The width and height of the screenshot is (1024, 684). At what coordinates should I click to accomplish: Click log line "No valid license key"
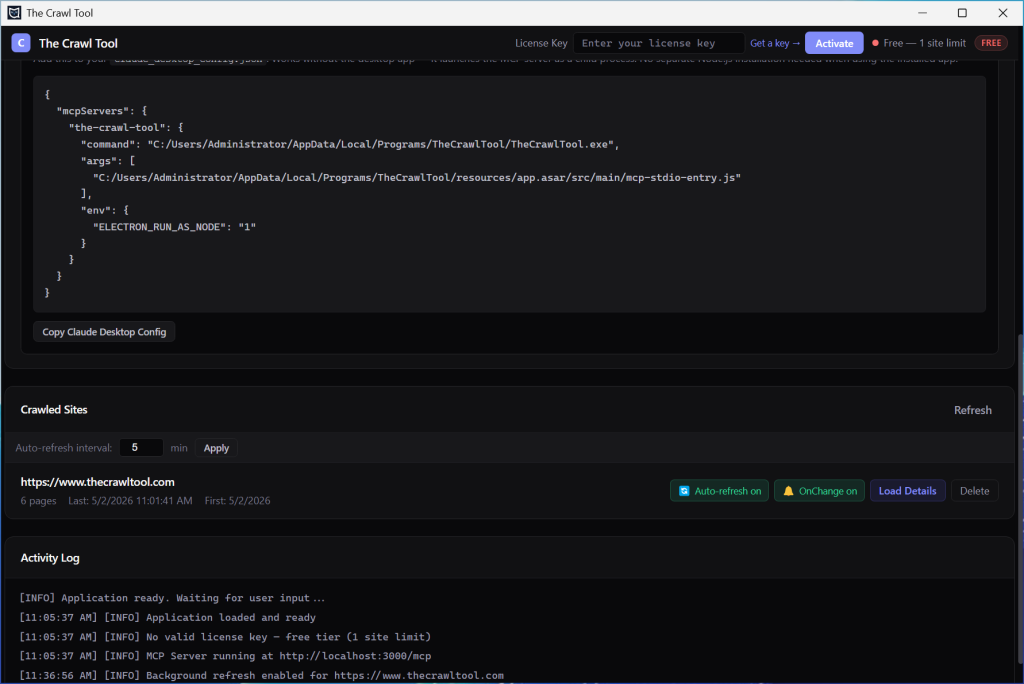point(225,637)
